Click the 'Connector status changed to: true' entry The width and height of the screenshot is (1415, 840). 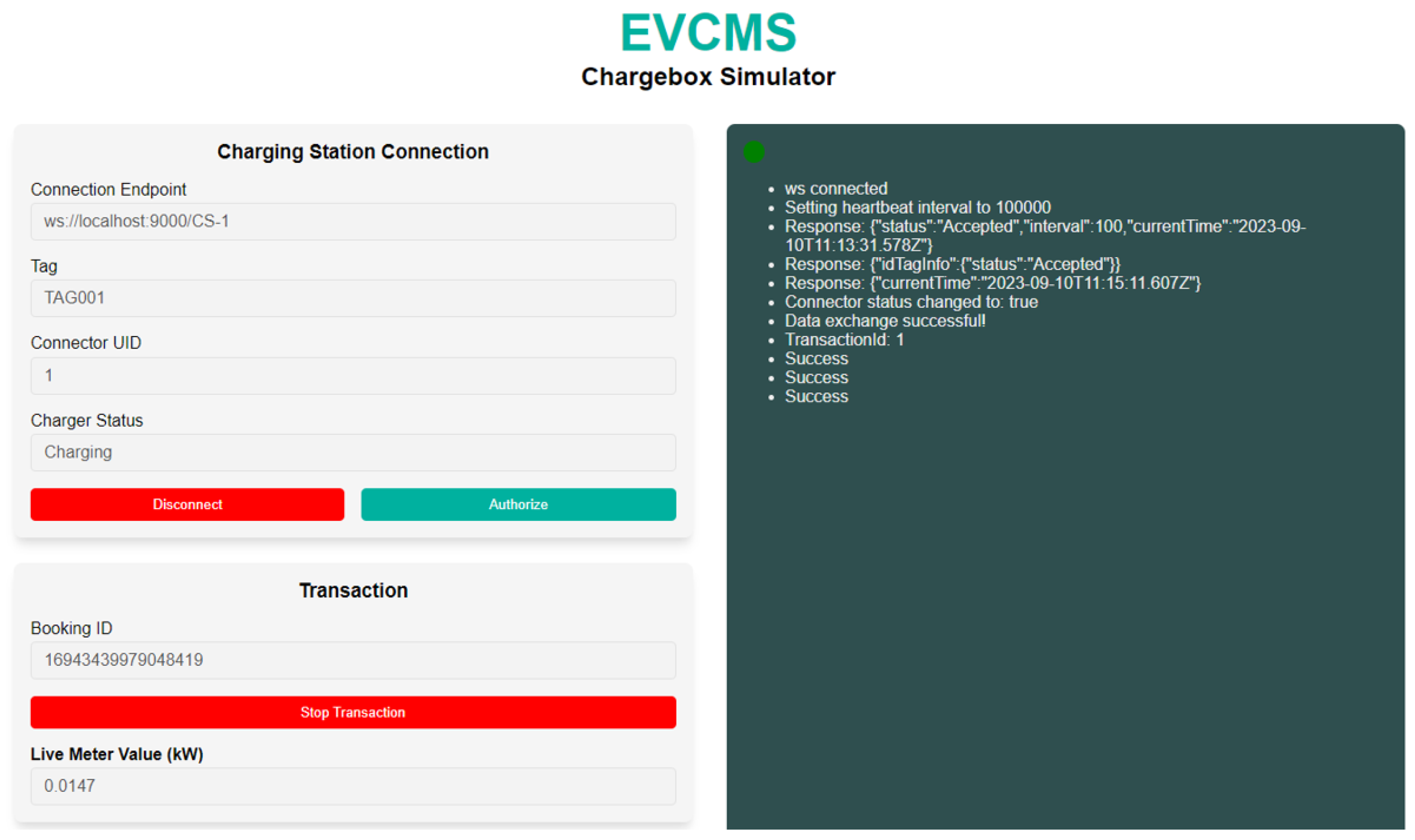coord(911,302)
